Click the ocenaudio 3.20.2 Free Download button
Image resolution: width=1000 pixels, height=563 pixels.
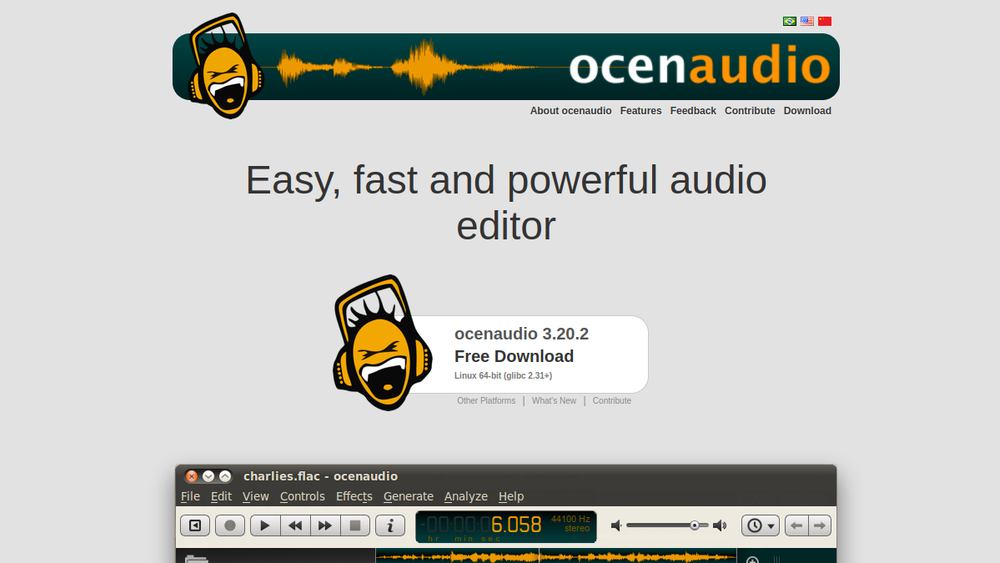pos(529,355)
